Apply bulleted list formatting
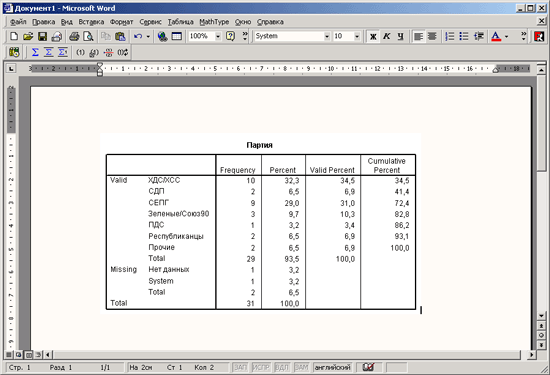This screenshot has width=550, height=375. 464,36
